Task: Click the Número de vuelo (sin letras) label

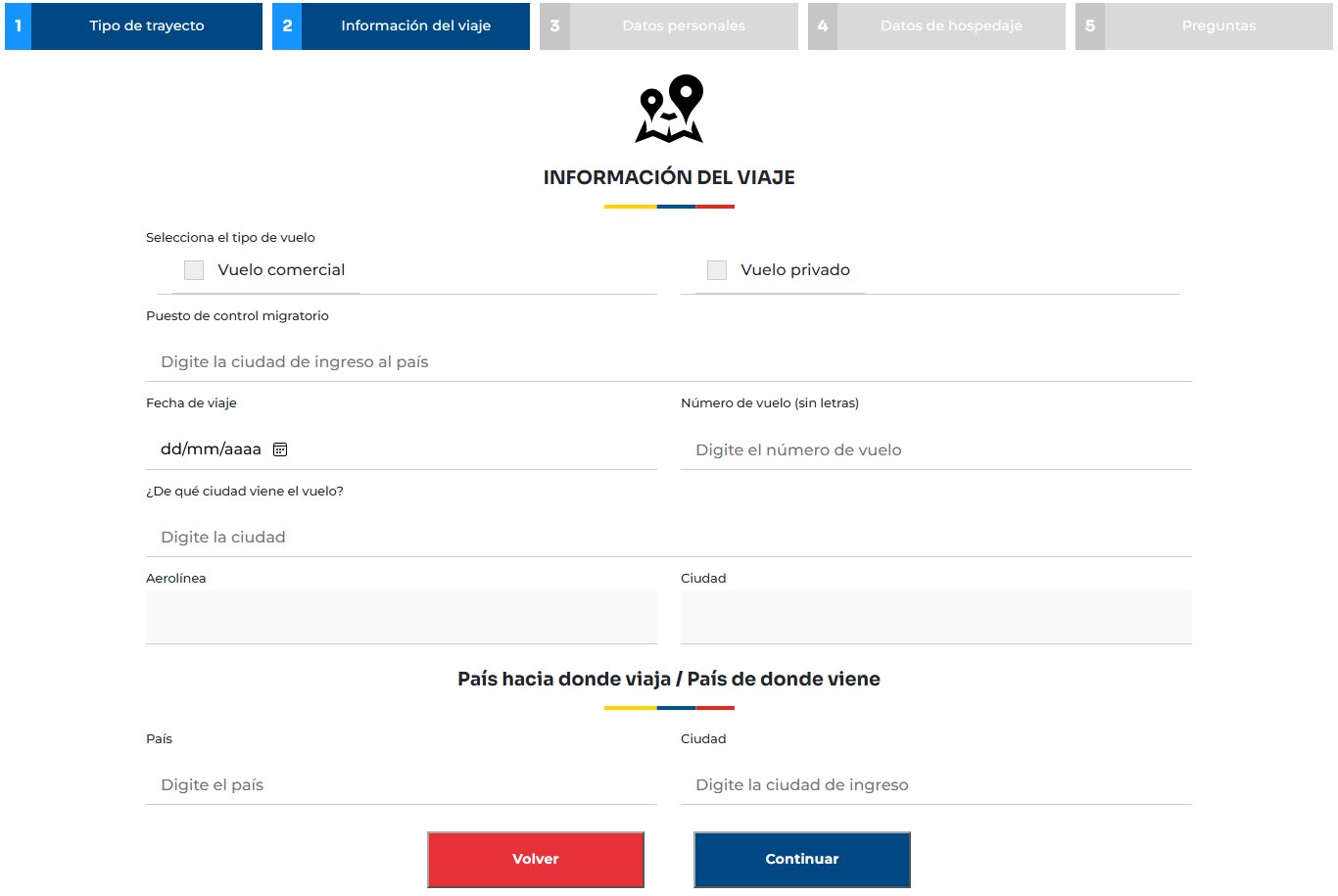Action: [770, 403]
